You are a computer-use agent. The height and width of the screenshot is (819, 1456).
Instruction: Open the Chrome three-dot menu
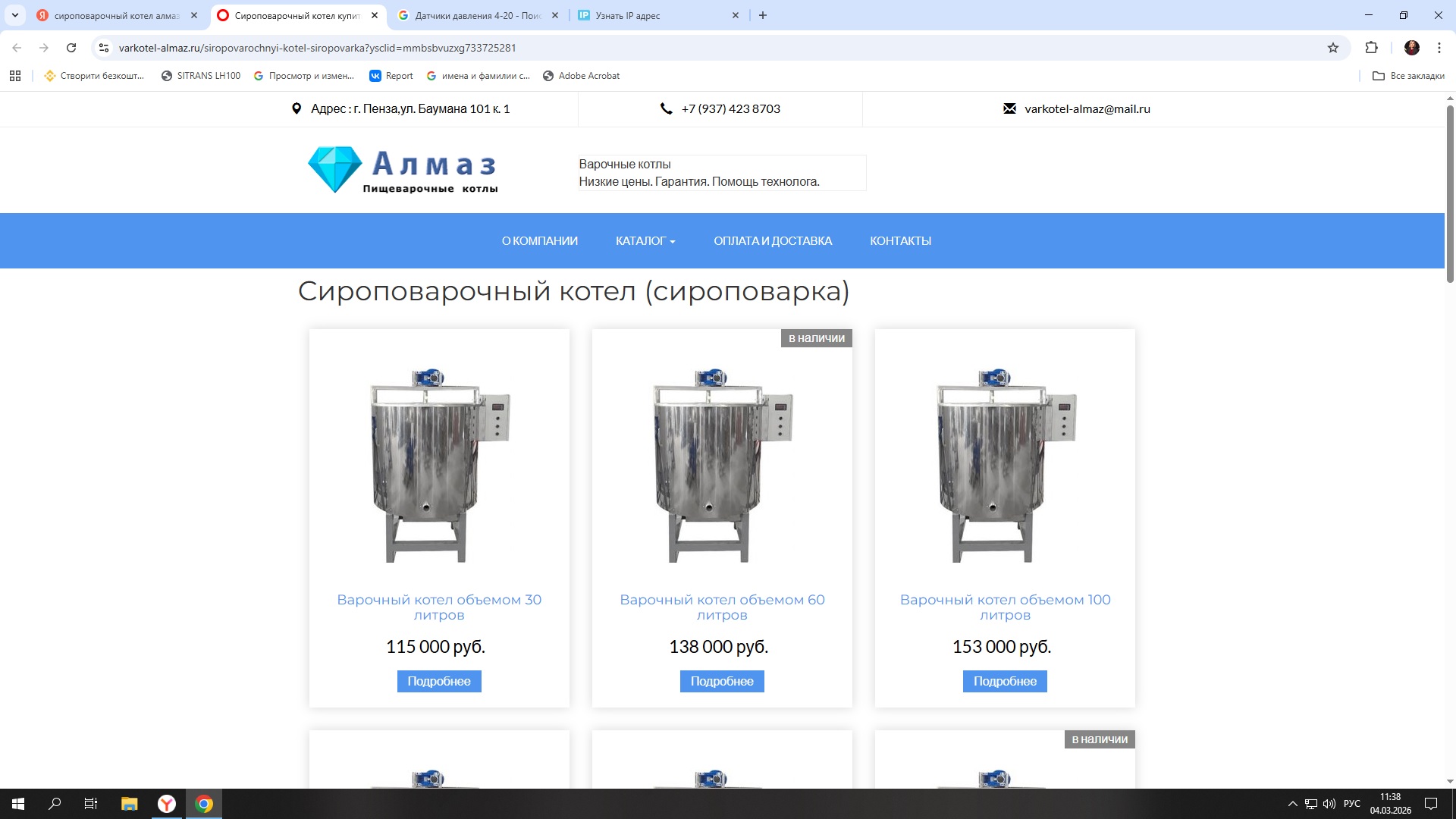pyautogui.click(x=1439, y=48)
